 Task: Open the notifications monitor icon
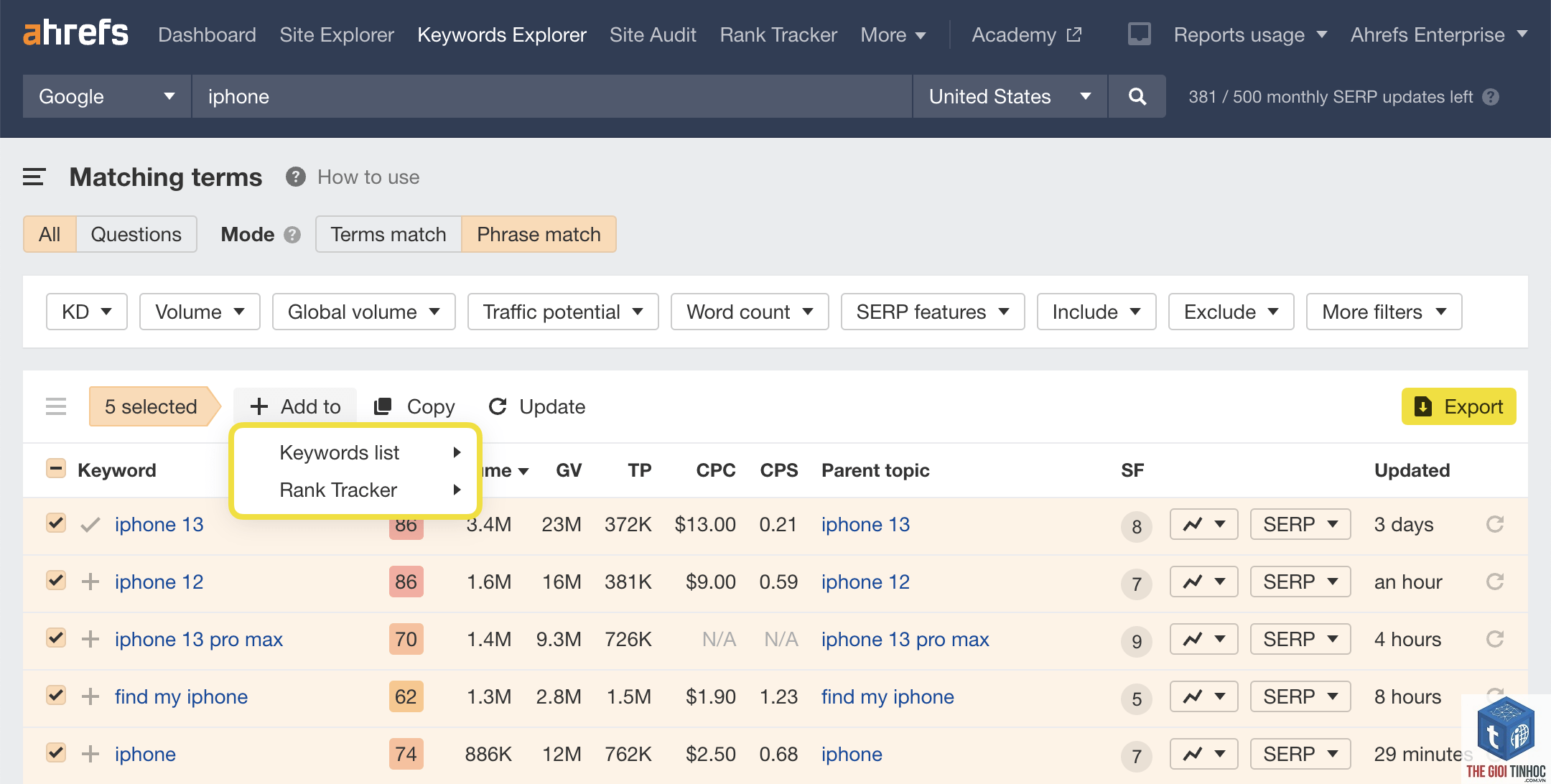pyautogui.click(x=1139, y=34)
